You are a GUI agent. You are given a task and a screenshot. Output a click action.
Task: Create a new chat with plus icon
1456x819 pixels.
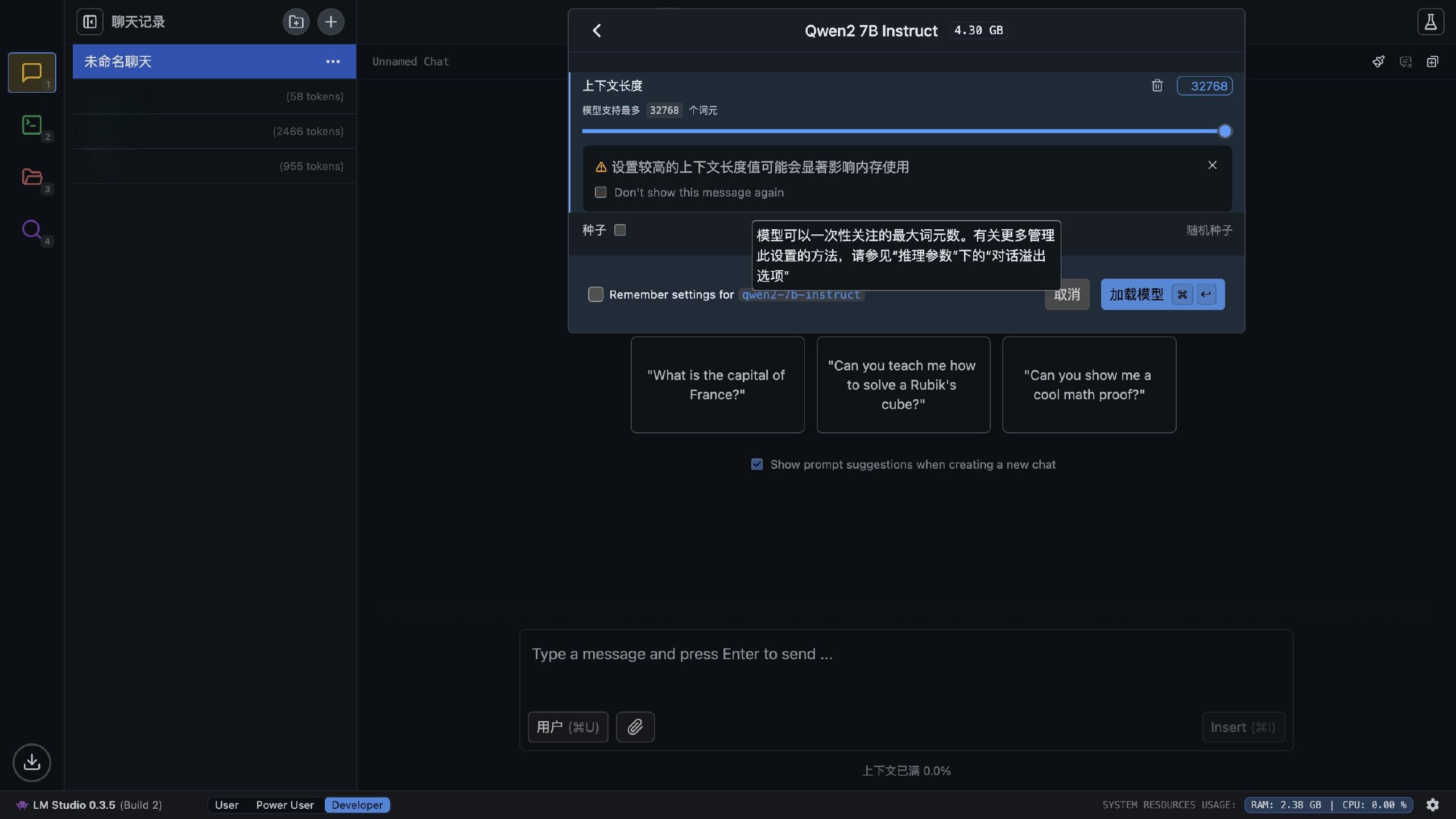330,22
